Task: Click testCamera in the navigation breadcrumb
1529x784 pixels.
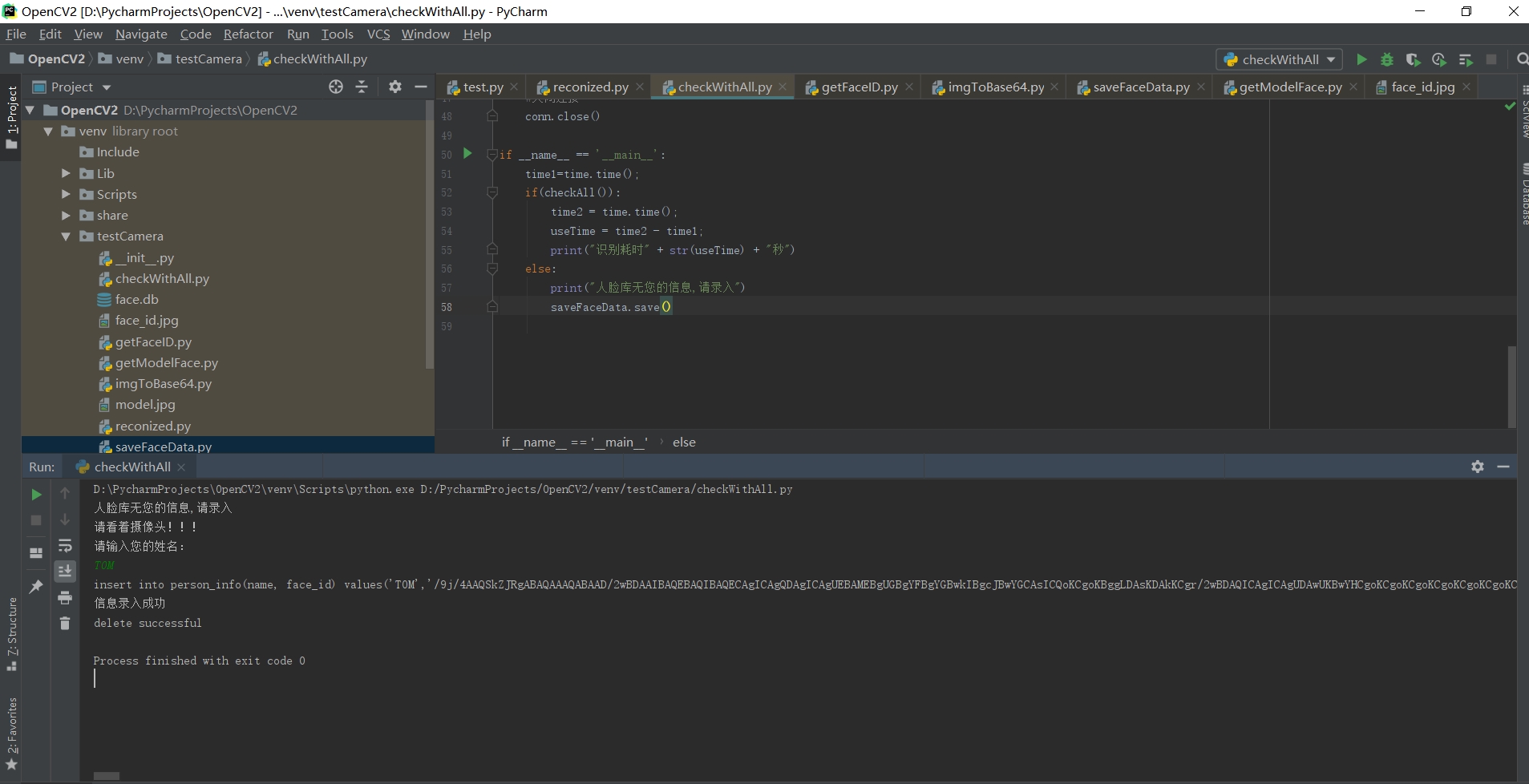Action: pyautogui.click(x=200, y=59)
